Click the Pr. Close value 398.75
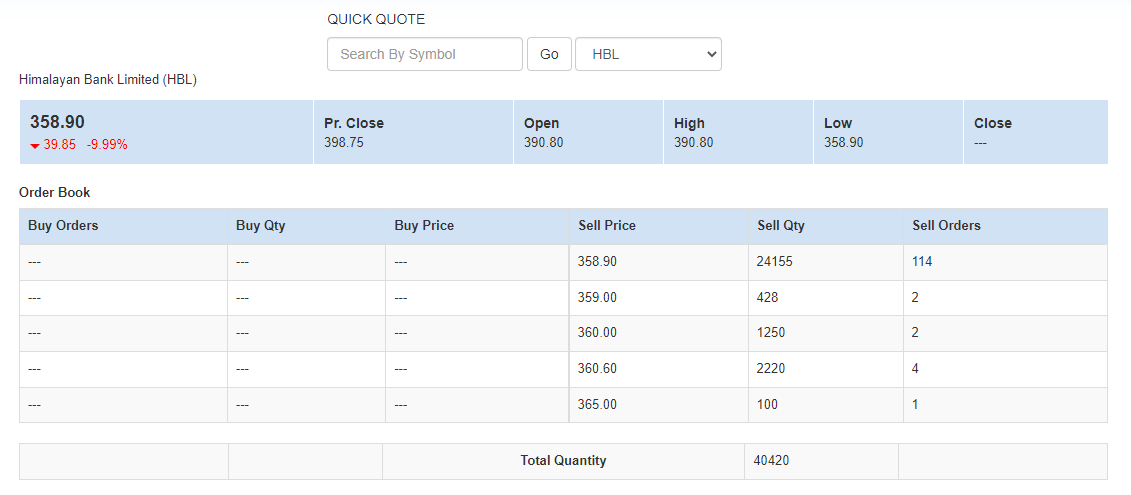This screenshot has height=495, width=1131. 344,143
